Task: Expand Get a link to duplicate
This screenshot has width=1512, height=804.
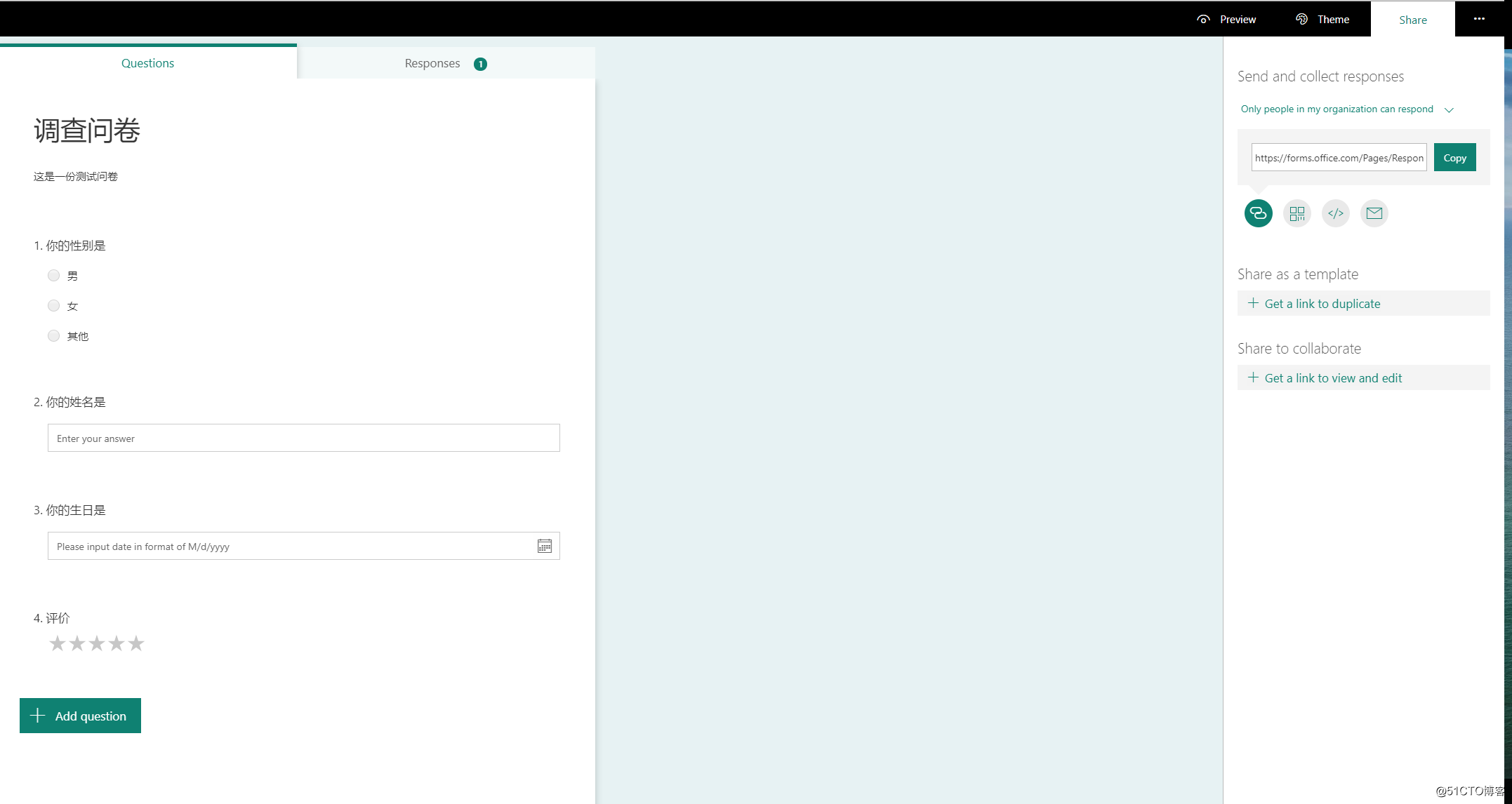Action: [1322, 304]
